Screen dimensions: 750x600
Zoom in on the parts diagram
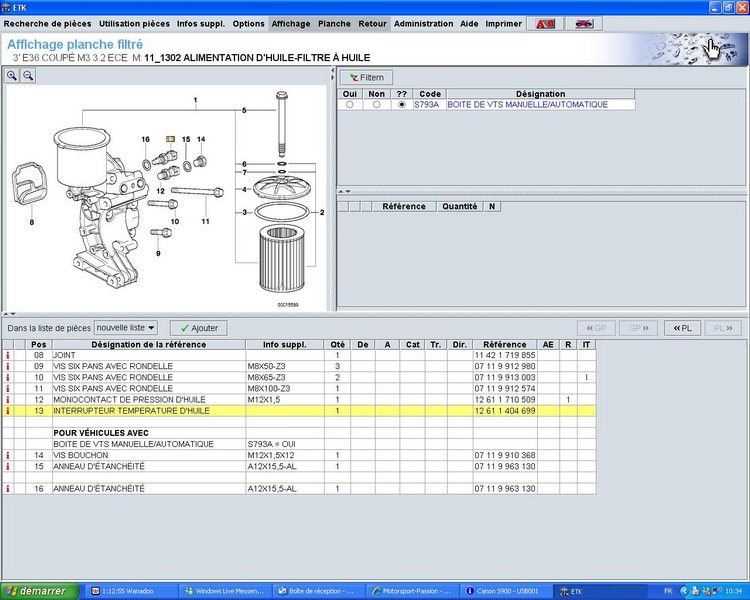tap(12, 76)
